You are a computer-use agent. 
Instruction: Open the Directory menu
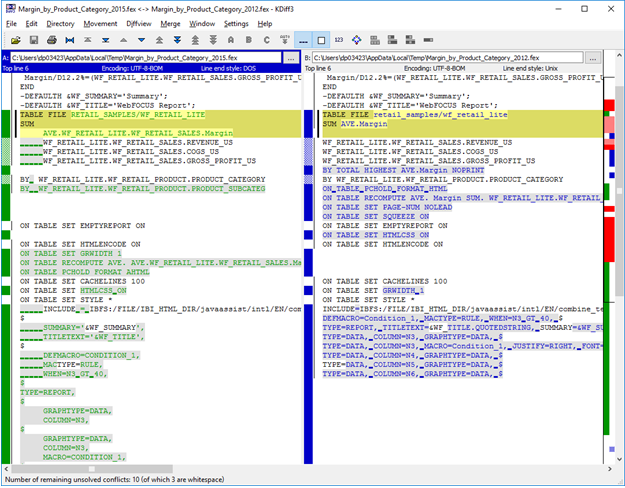point(60,23)
